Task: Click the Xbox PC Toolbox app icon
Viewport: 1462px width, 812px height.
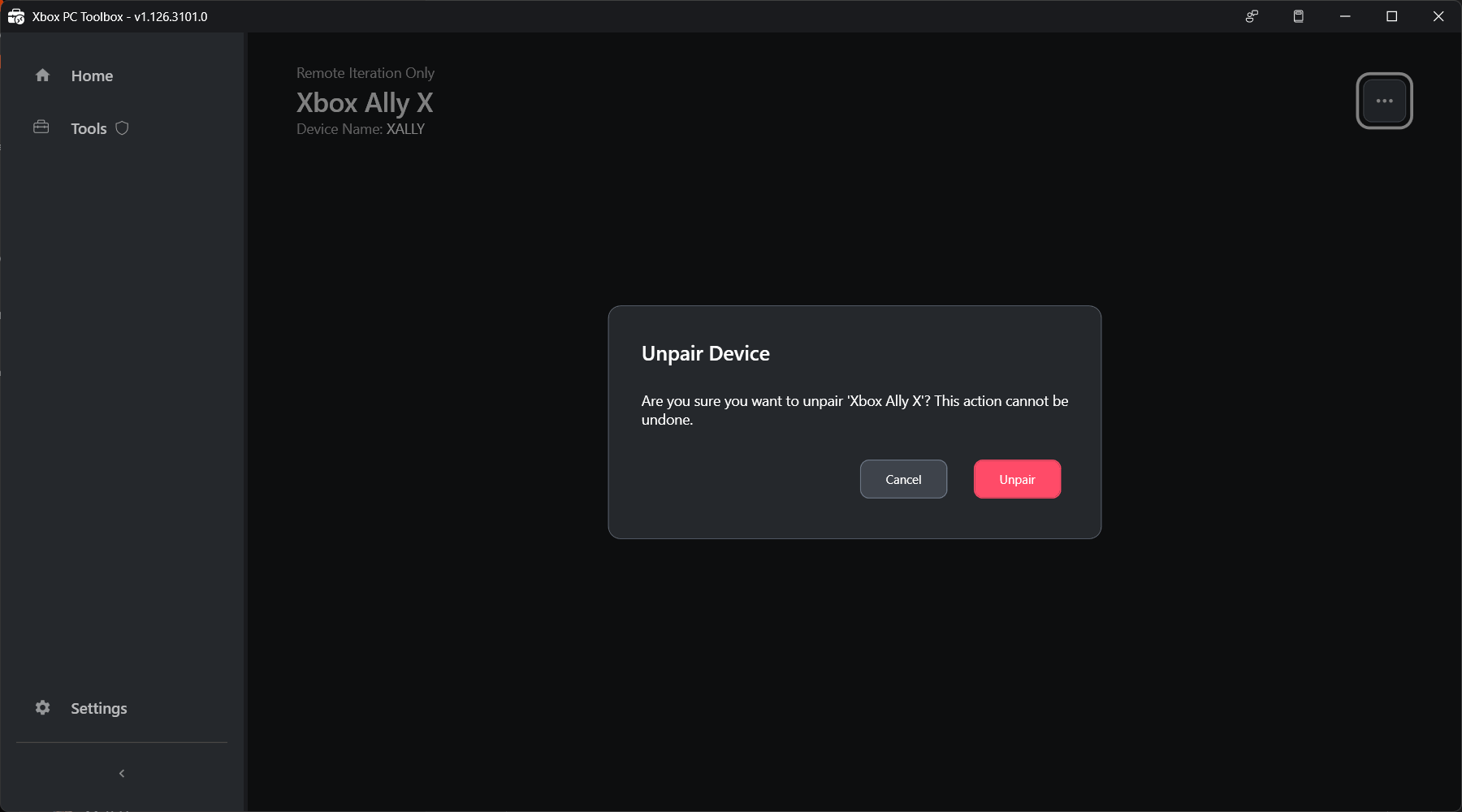Action: pyautogui.click(x=16, y=16)
